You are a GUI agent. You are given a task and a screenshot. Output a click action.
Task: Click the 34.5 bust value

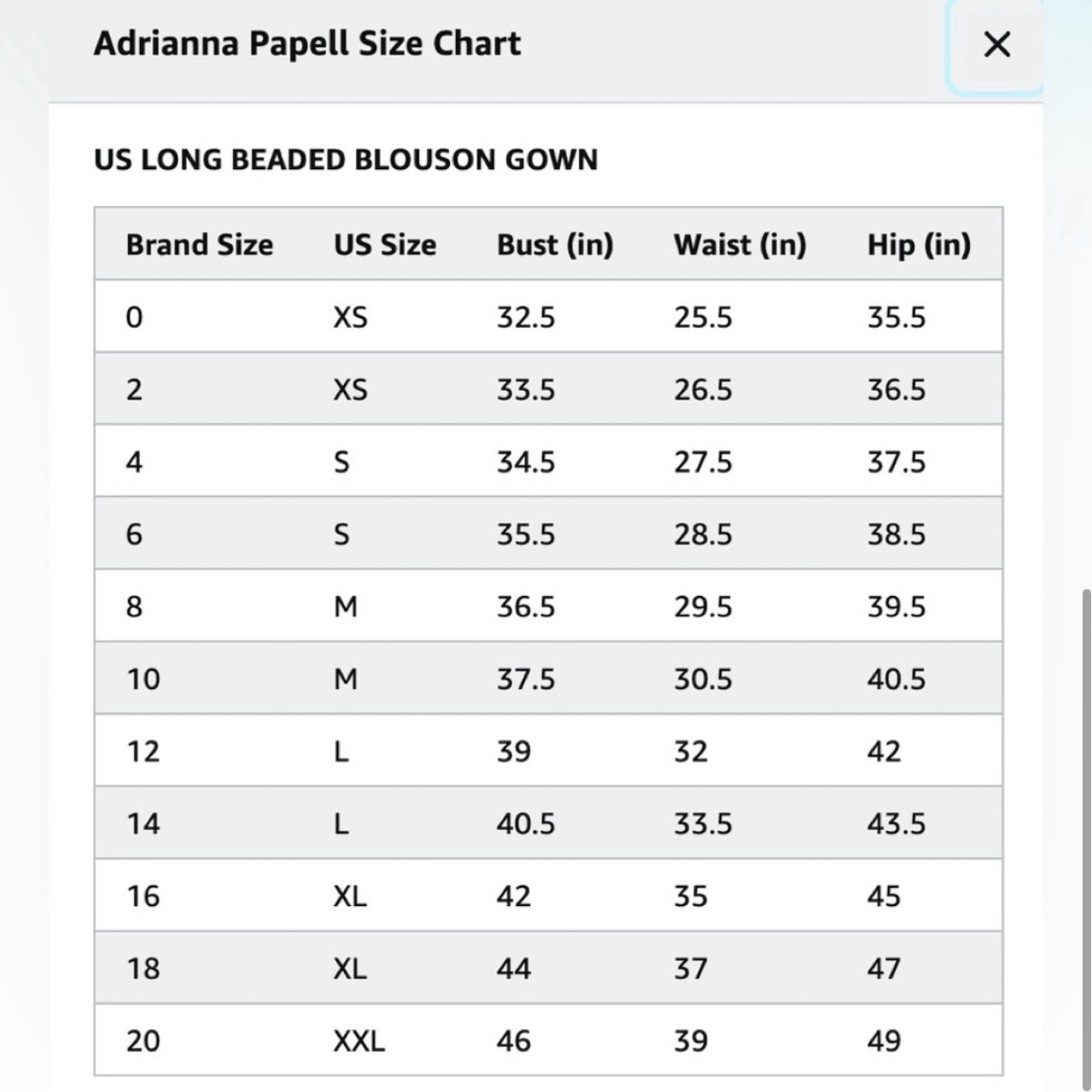point(526,462)
